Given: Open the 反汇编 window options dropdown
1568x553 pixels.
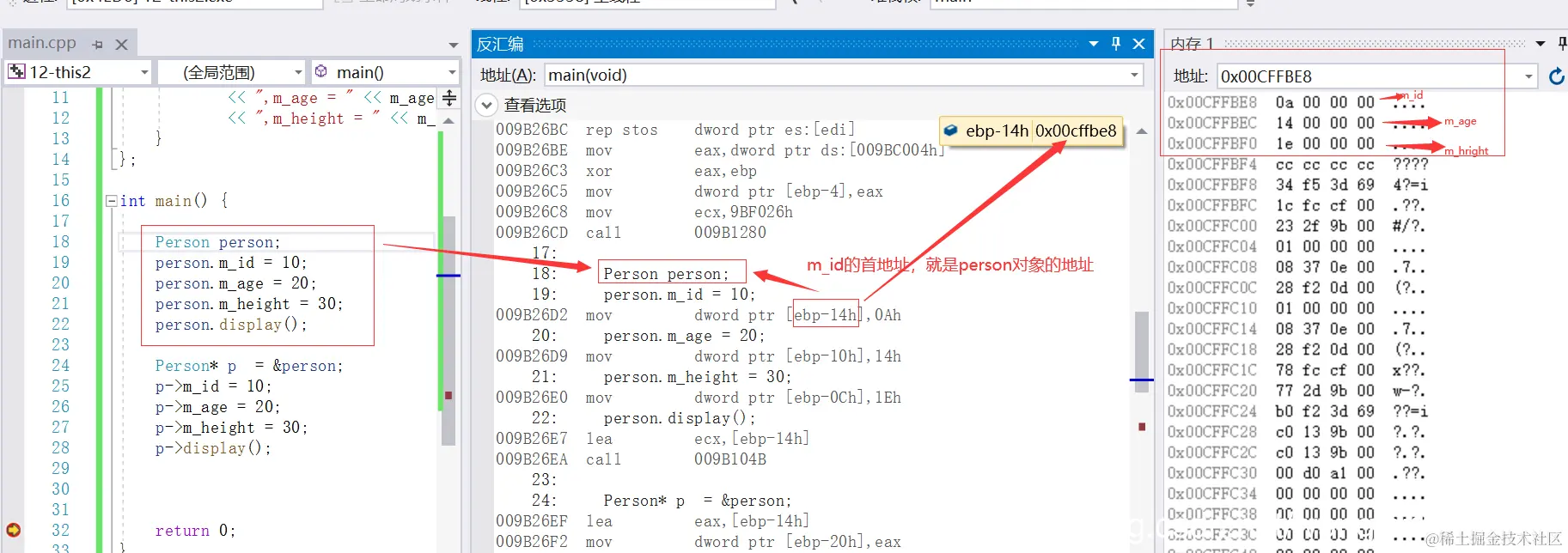Looking at the screenshot, I should [x=1093, y=44].
